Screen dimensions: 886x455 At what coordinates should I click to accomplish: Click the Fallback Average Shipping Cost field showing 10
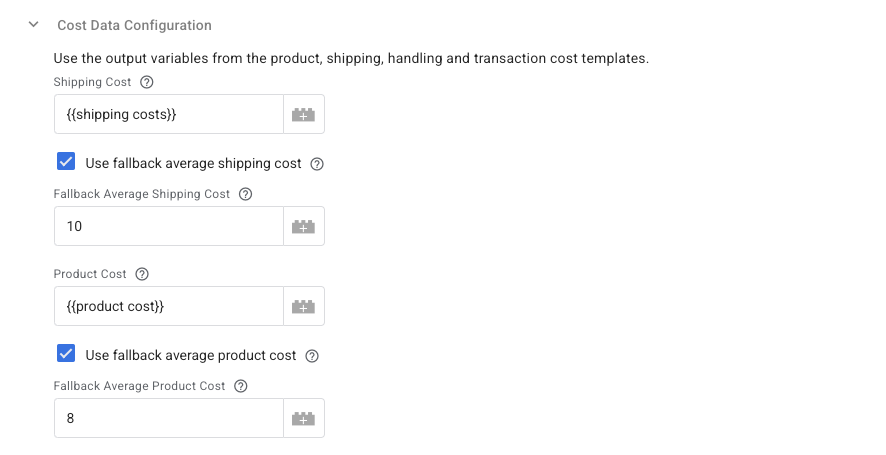168,226
